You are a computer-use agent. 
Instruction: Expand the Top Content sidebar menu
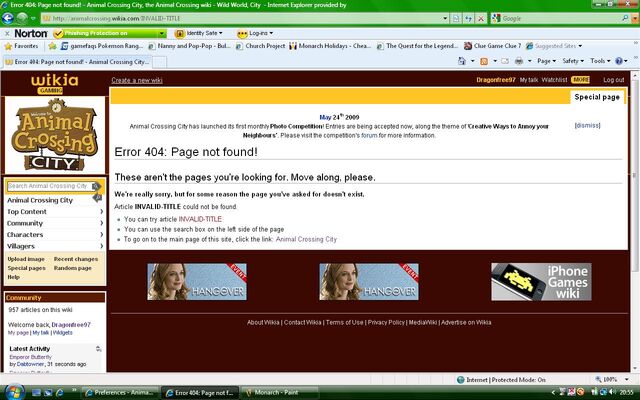55,212
